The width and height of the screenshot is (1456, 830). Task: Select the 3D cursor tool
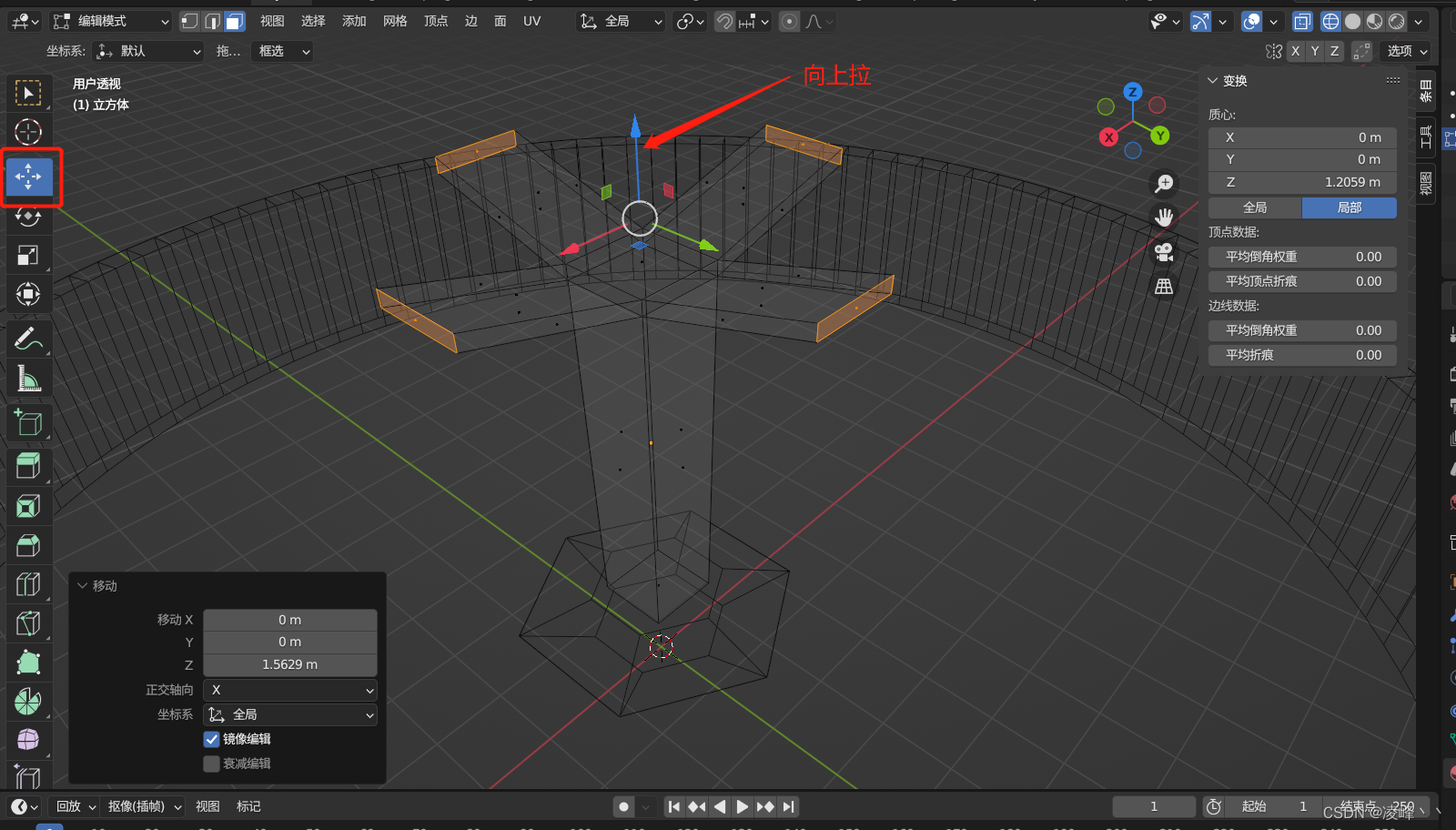click(x=28, y=132)
